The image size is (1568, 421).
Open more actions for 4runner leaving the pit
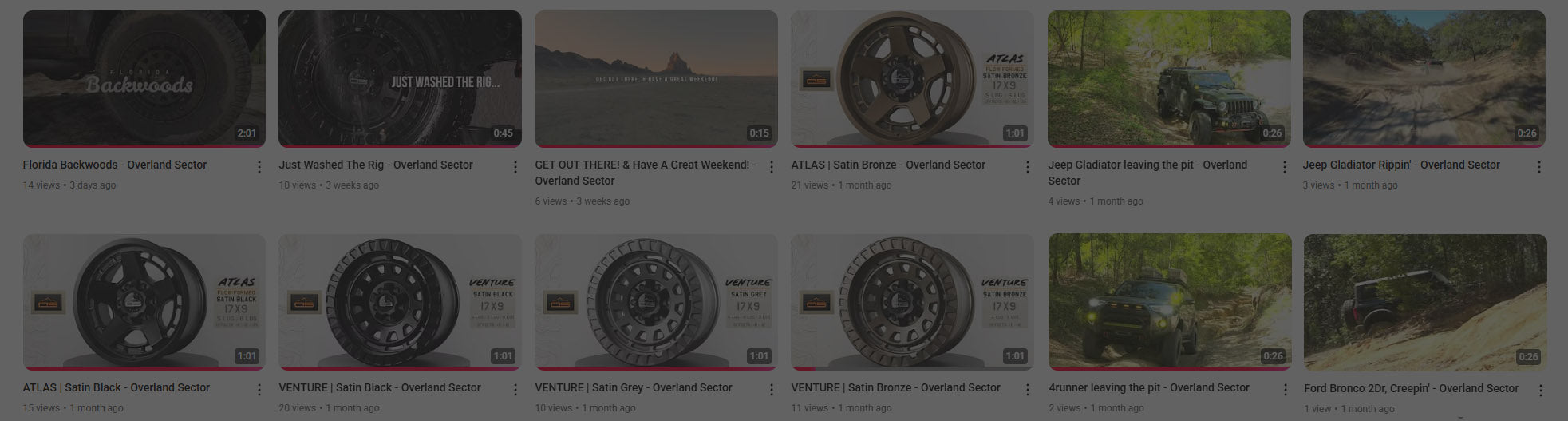tap(1285, 390)
